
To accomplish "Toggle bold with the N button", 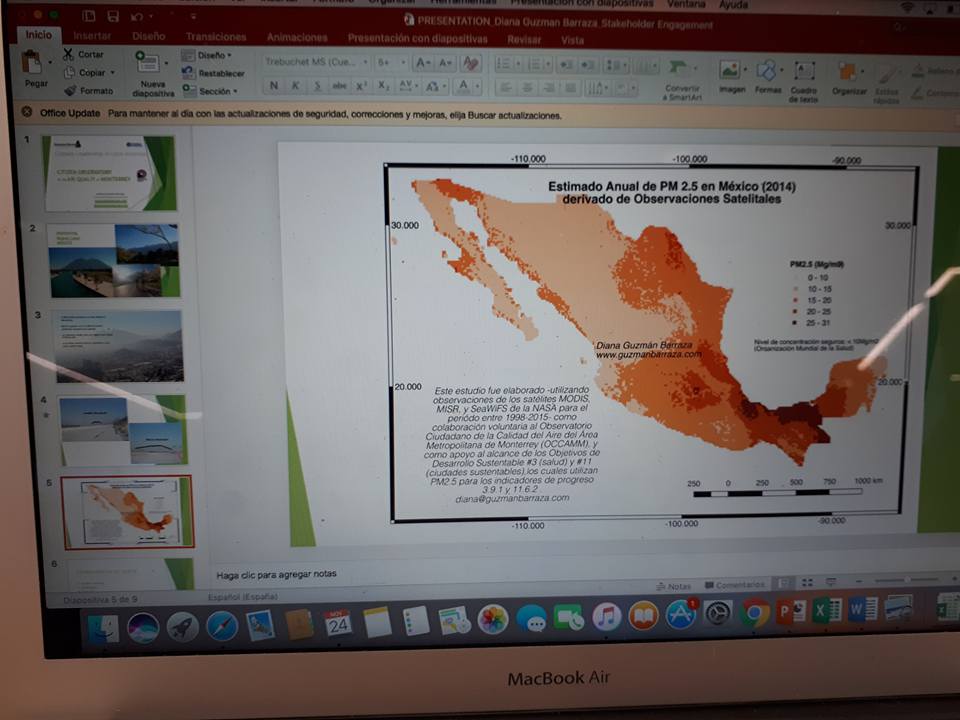I will coord(274,86).
